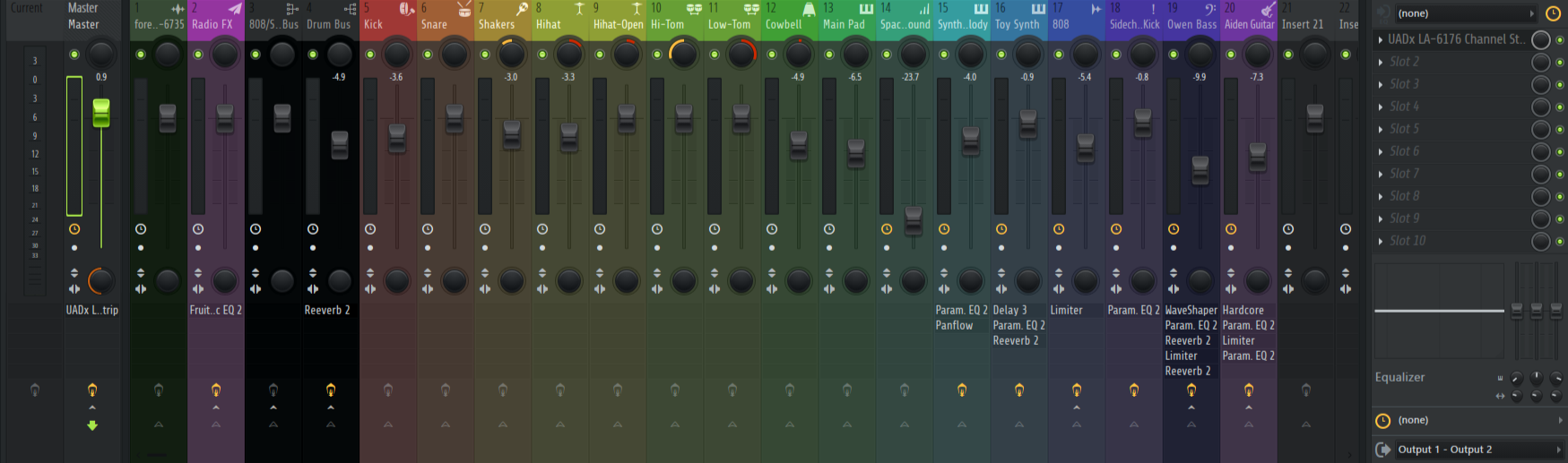Click the bus routing icon on Drum Bus
Viewport: 1568px width, 463px height.
pos(350,9)
